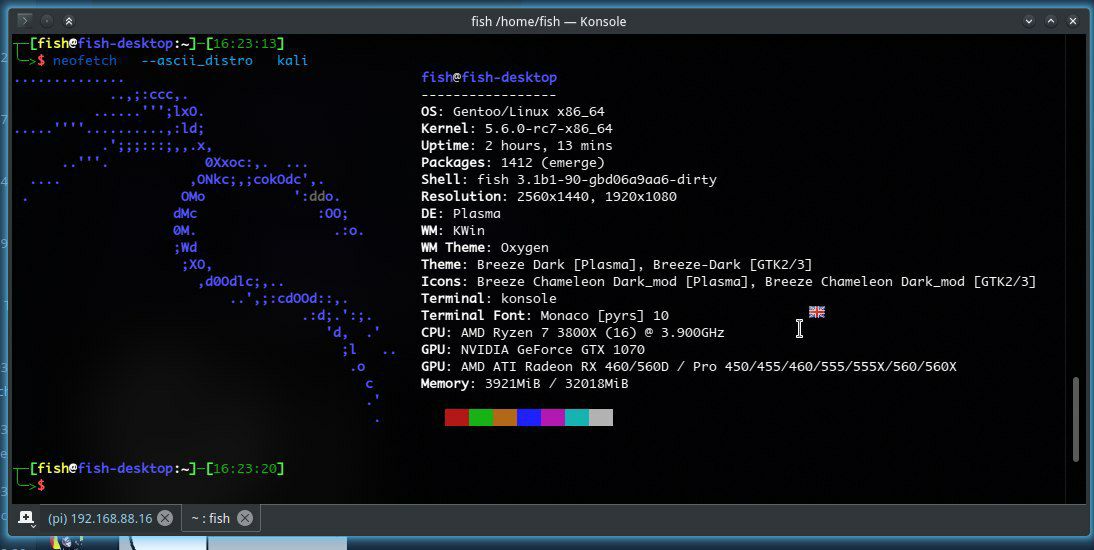The image size is (1094, 550).
Task: Click the 'Packages: 1412 (emerge)' line
Action: click(x=513, y=163)
